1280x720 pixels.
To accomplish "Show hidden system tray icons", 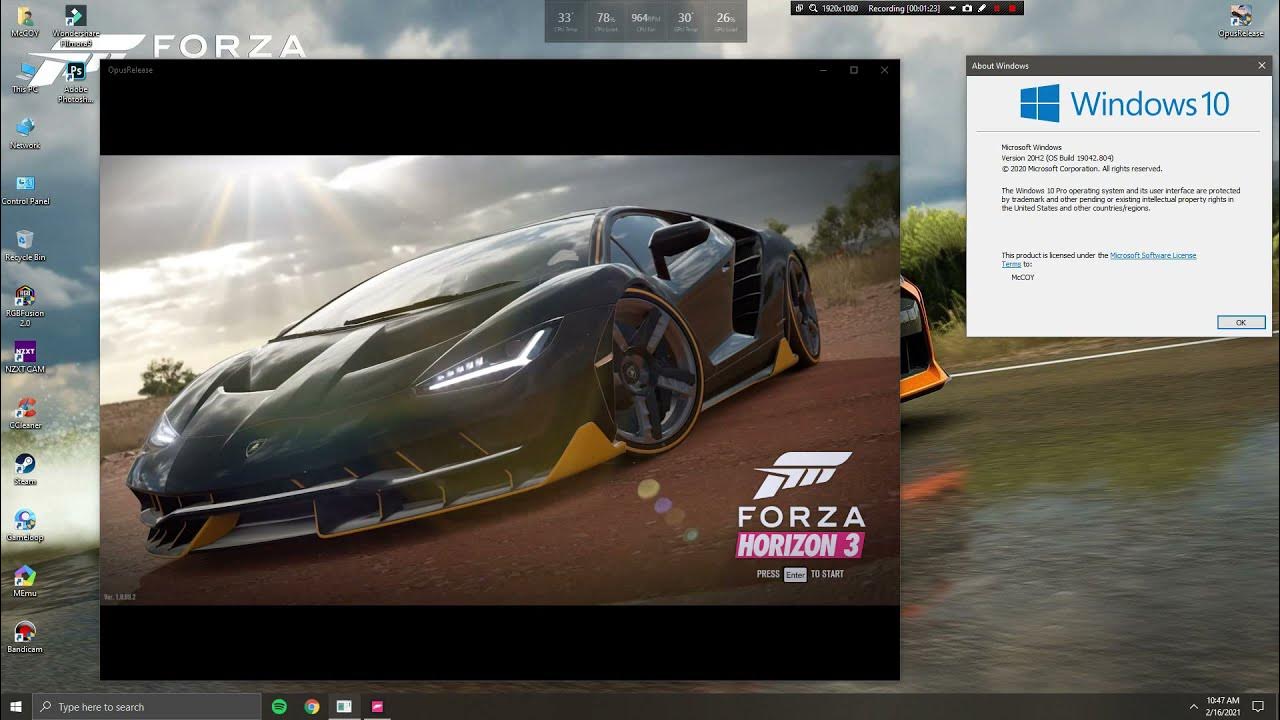I will [1193, 707].
